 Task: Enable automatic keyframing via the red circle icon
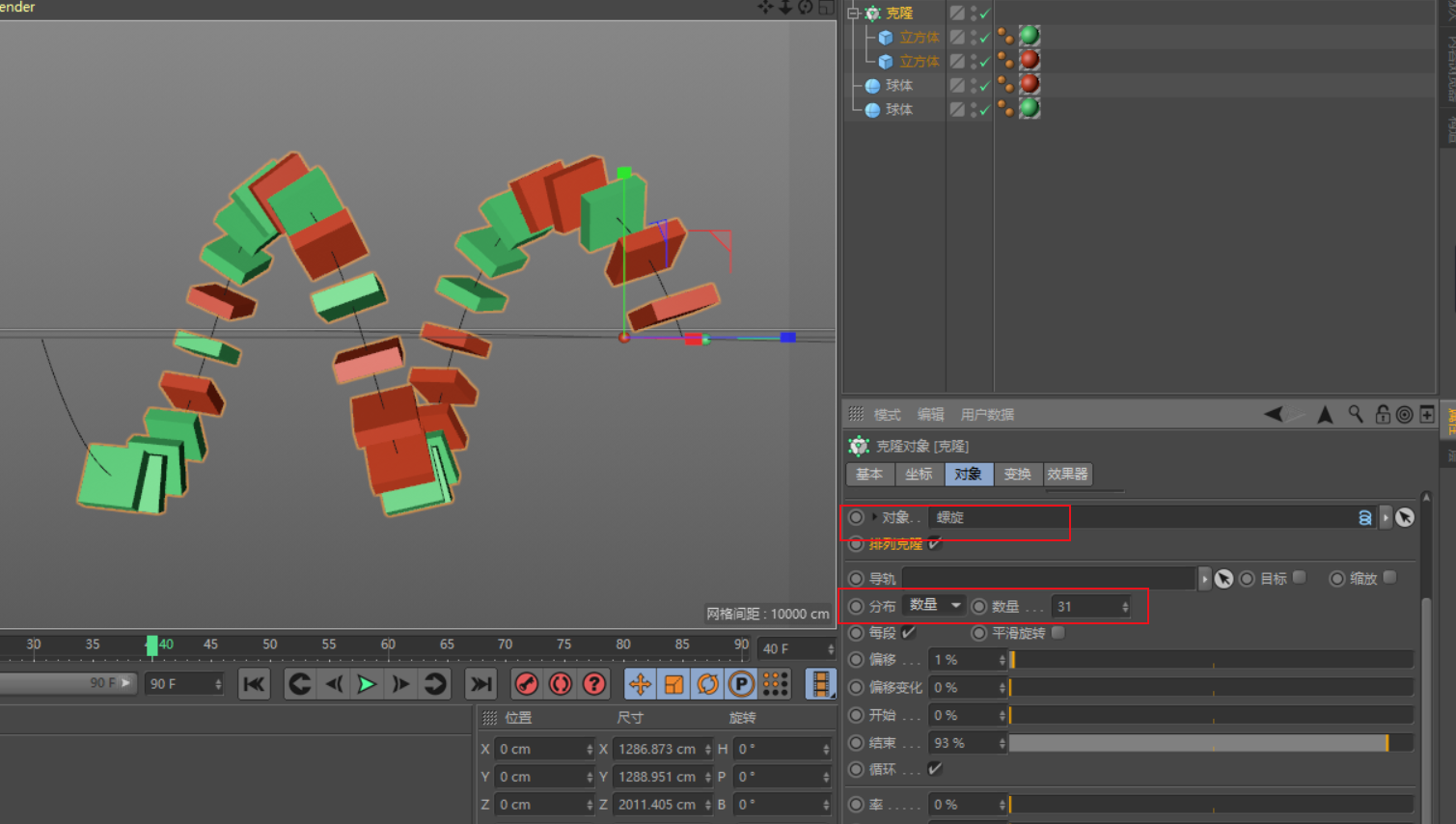click(560, 683)
